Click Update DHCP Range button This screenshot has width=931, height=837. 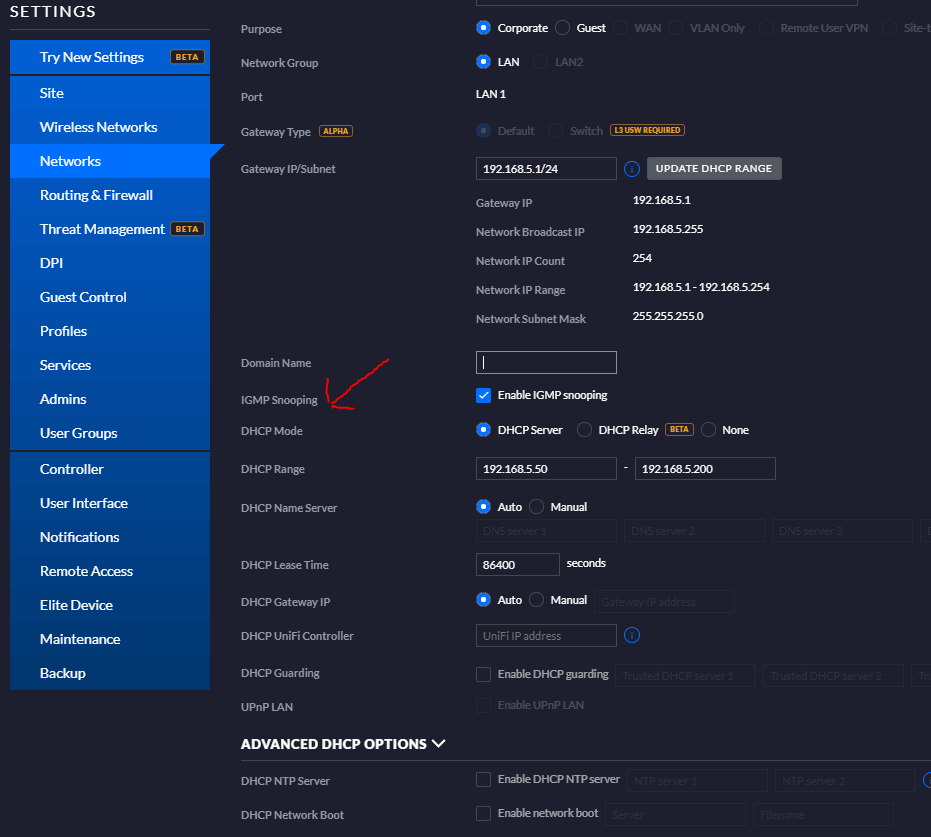[x=714, y=169]
